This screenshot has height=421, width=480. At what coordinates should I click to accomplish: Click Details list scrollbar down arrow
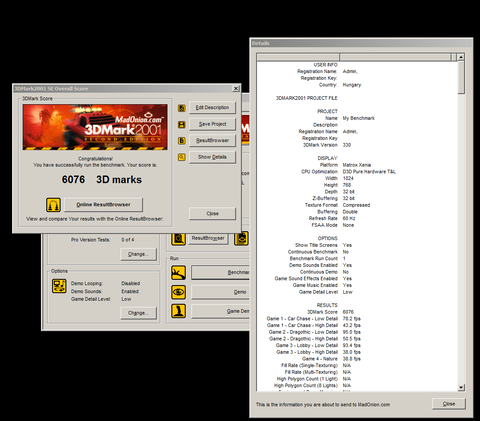click(461, 387)
